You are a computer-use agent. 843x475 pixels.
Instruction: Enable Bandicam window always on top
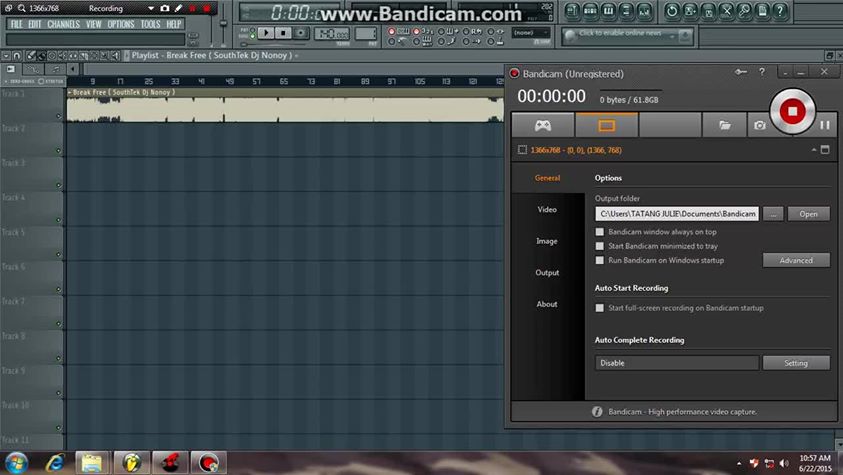point(599,232)
